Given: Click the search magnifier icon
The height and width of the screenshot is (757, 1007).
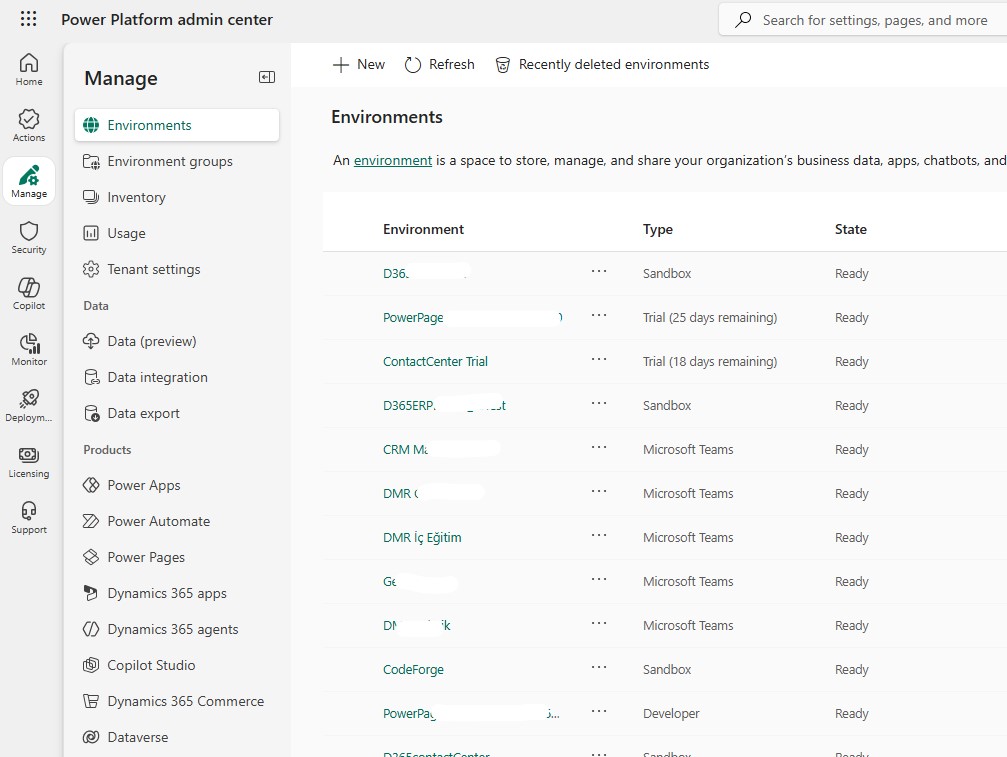Looking at the screenshot, I should pyautogui.click(x=743, y=20).
